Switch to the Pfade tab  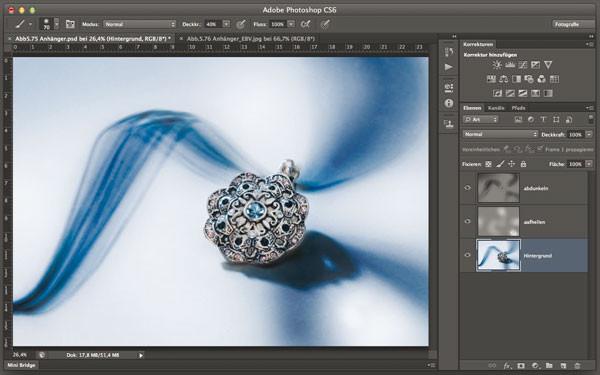coord(518,108)
